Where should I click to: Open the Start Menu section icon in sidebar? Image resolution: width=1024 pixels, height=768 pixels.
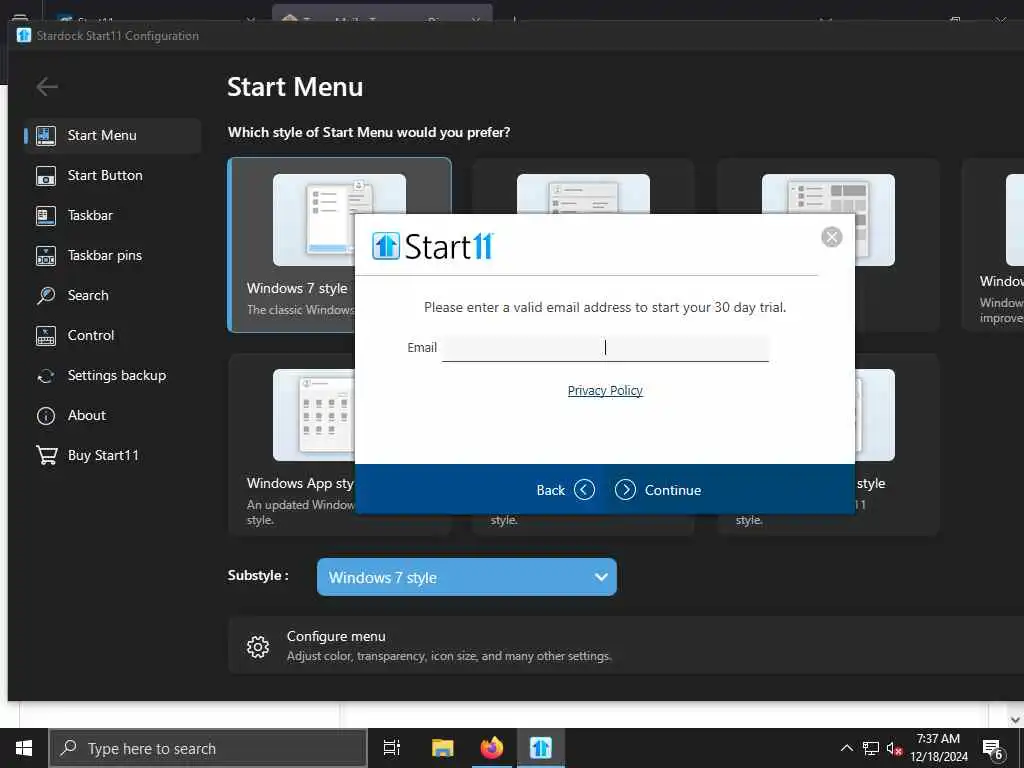click(x=46, y=136)
